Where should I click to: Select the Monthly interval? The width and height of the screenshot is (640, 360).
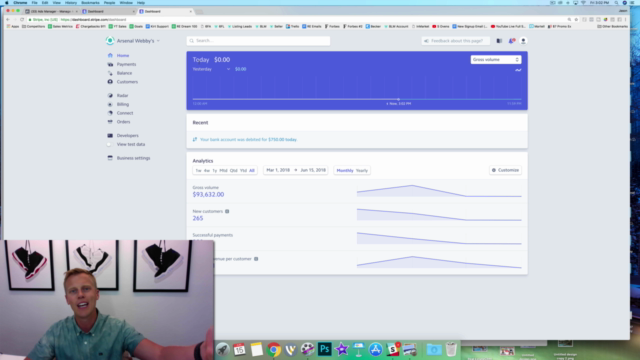pyautogui.click(x=345, y=171)
